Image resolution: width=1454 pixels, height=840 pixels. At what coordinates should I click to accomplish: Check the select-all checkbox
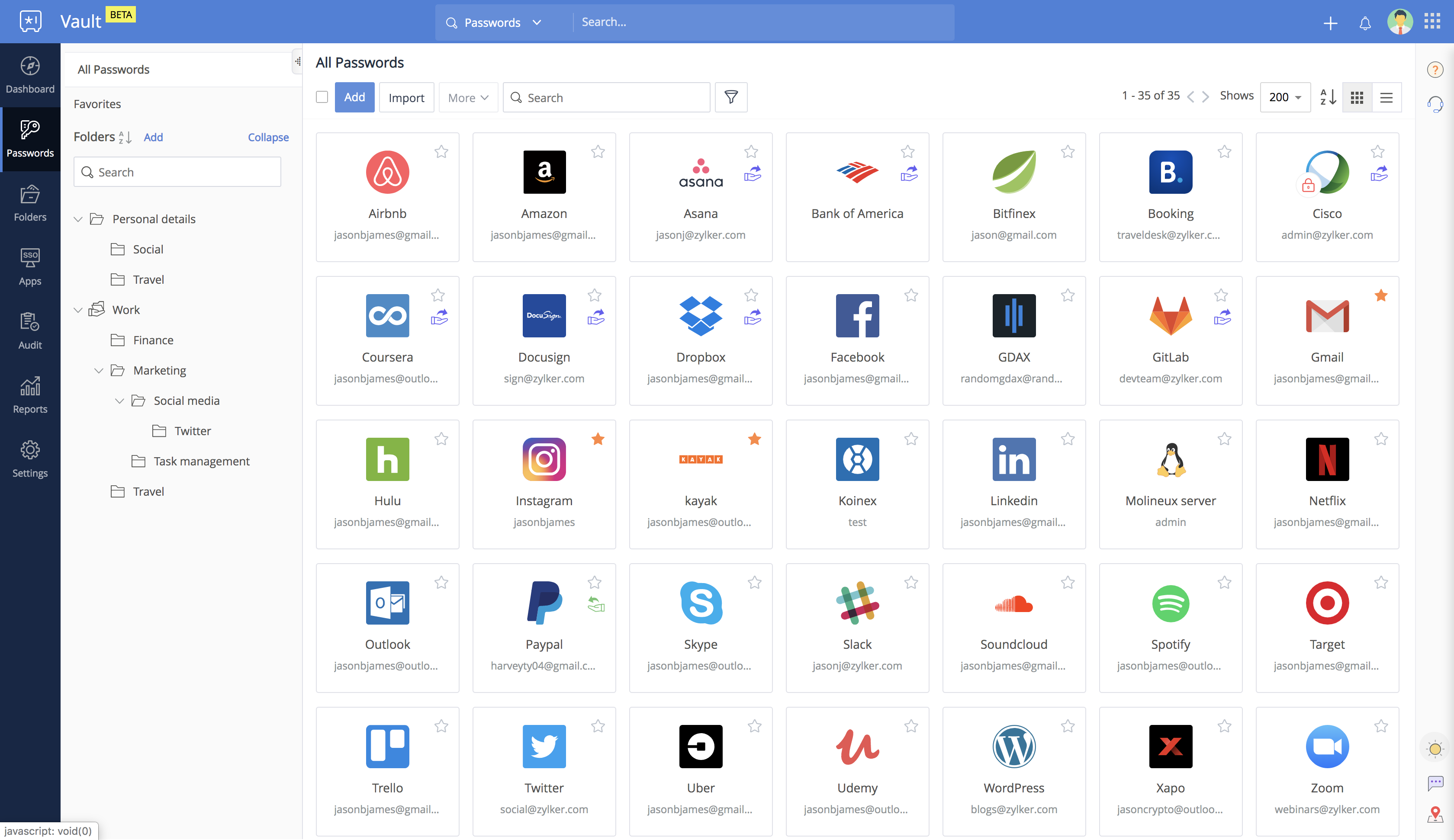click(x=322, y=96)
